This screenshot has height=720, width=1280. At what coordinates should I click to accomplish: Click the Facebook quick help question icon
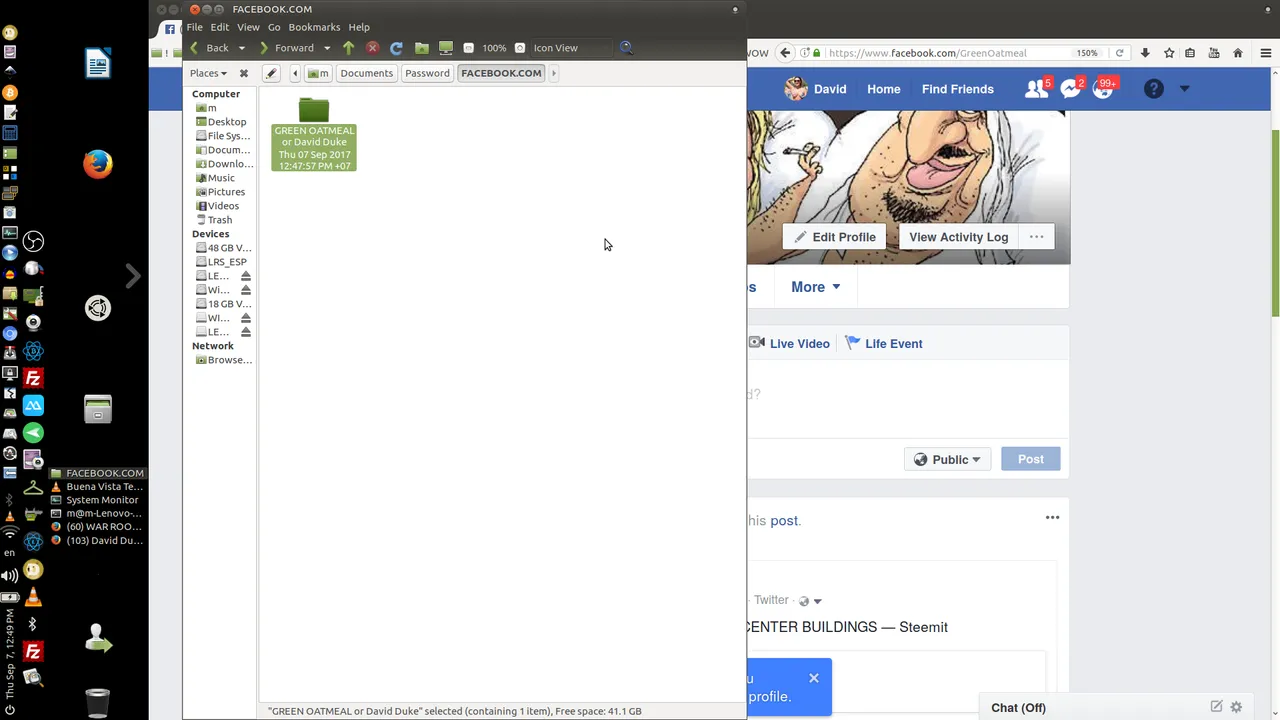click(x=1154, y=89)
